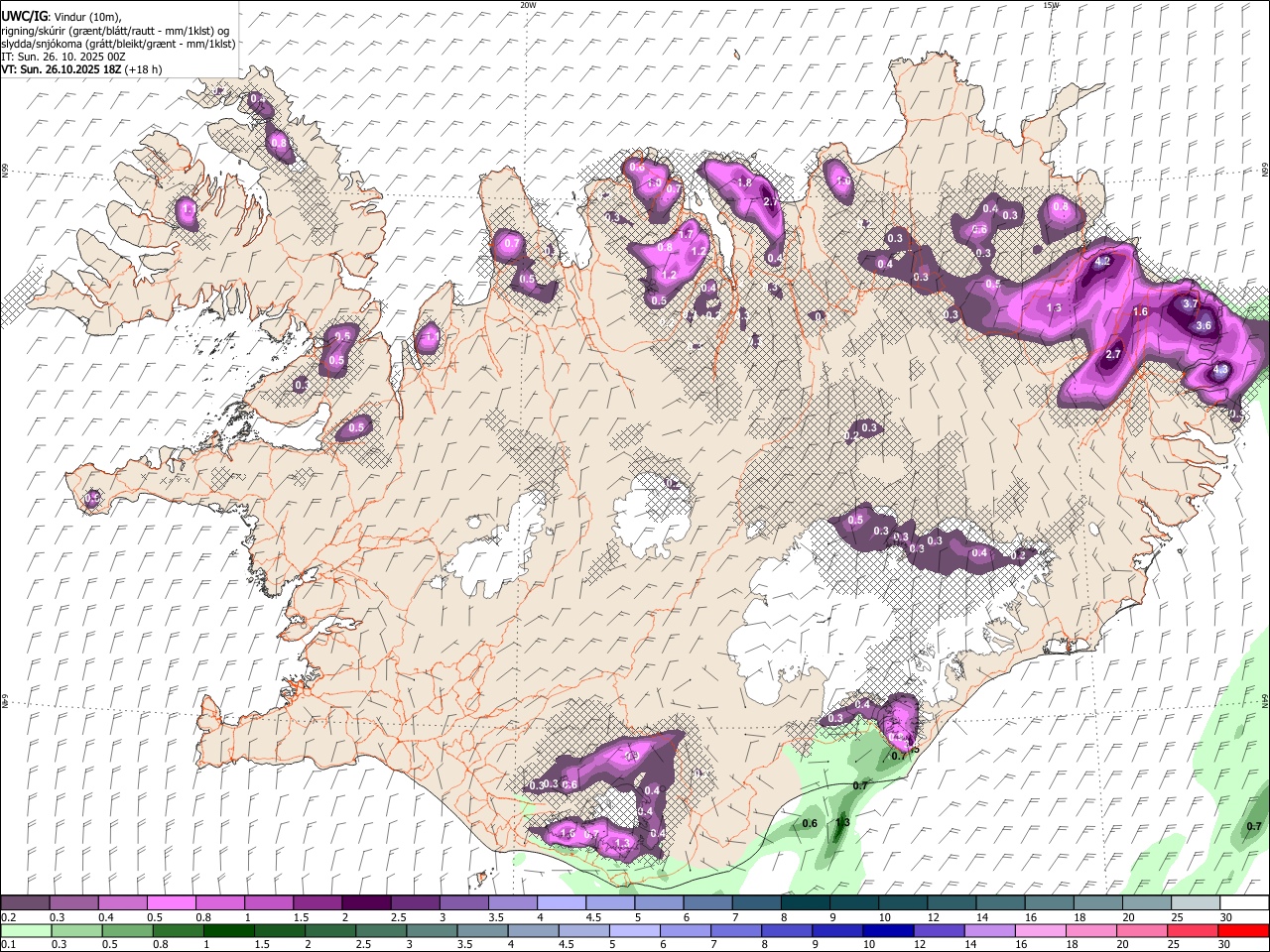This screenshot has height=952, width=1270.
Task: Click the 'slydda/snjókoma' legend description line
Action: pyautogui.click(x=118, y=44)
